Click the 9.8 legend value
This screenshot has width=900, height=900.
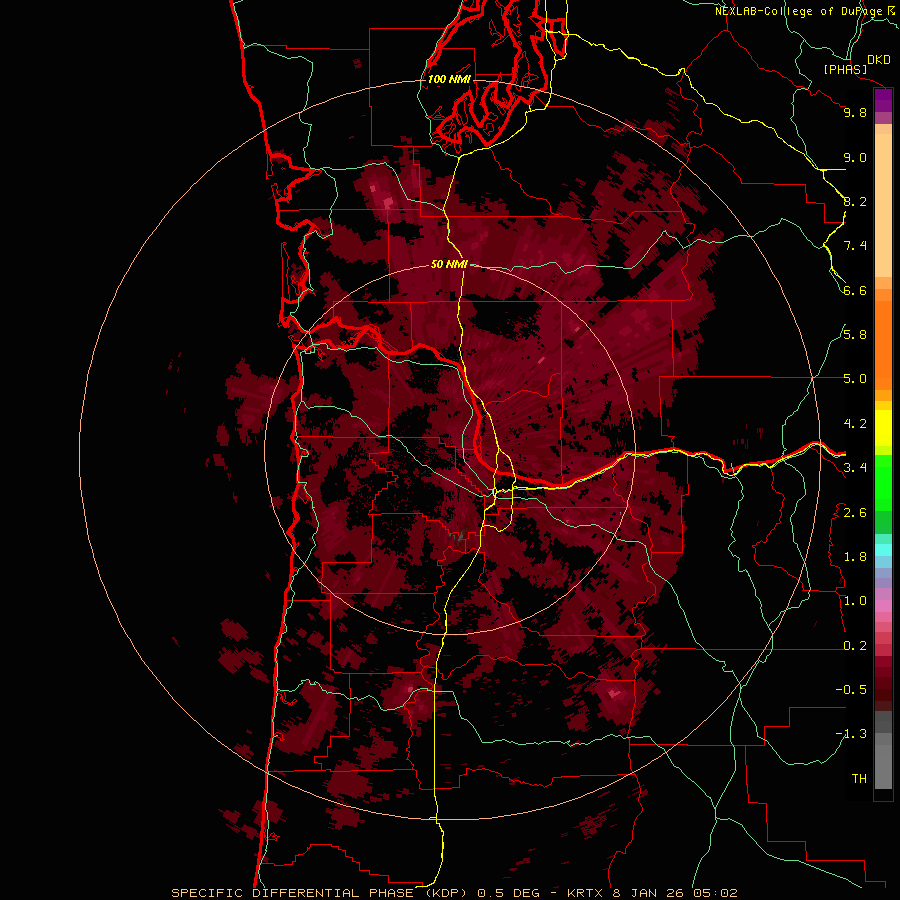855,112
